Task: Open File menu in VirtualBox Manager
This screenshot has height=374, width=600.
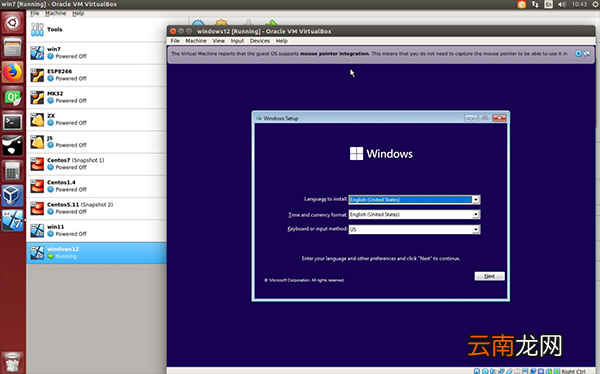Action: [35, 13]
